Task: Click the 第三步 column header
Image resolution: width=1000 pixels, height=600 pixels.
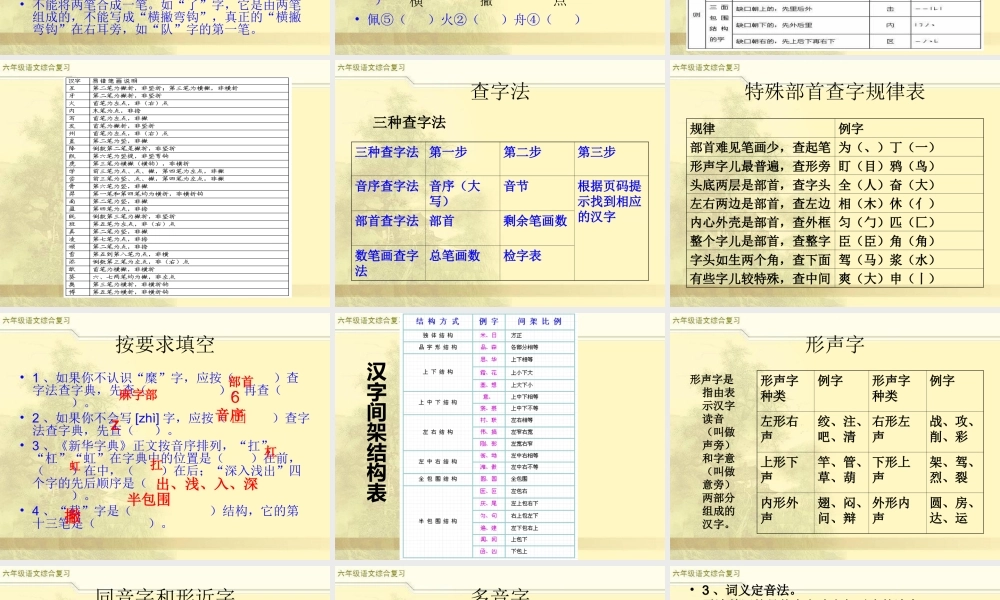Action: point(596,152)
